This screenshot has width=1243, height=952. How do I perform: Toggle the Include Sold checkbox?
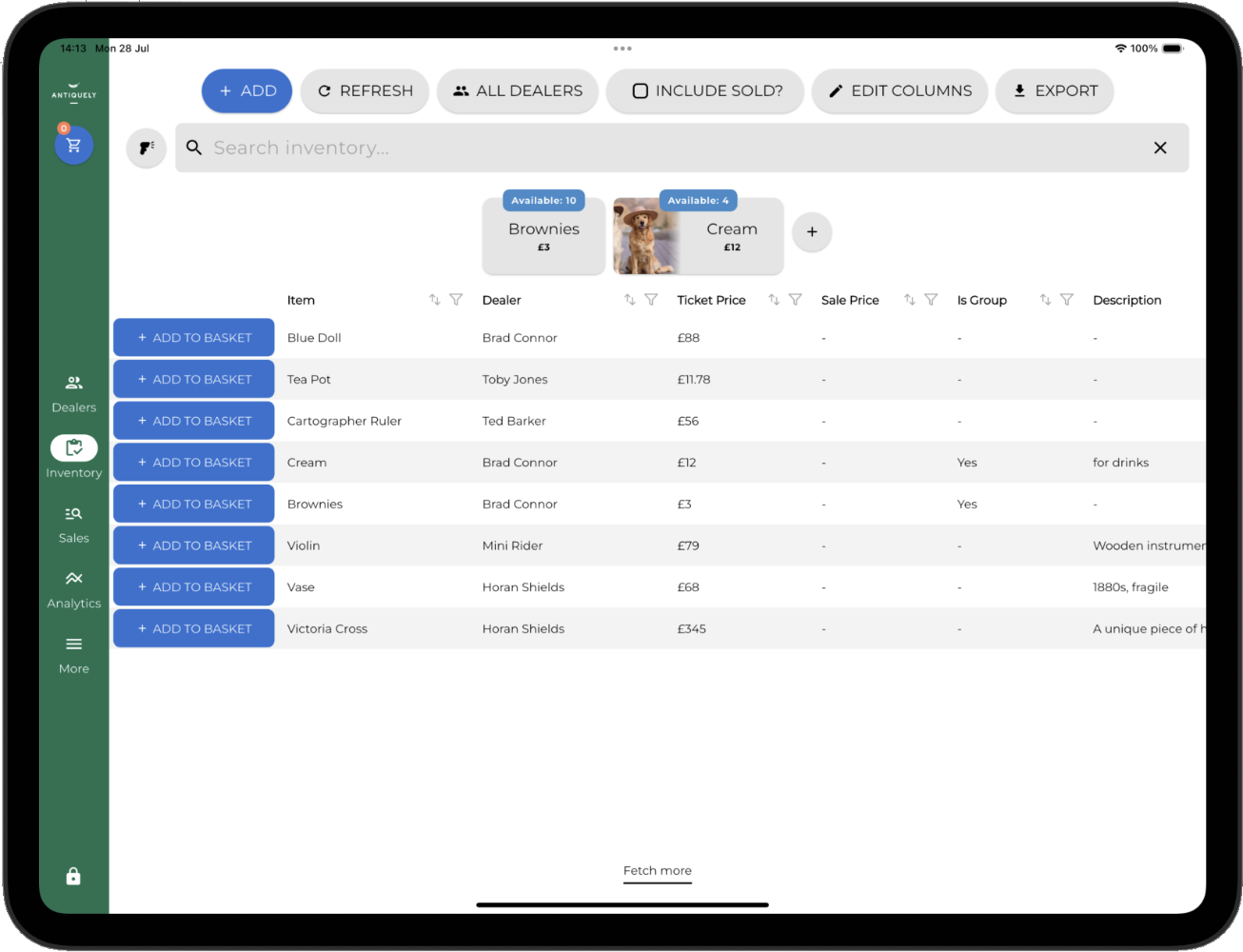coord(641,91)
